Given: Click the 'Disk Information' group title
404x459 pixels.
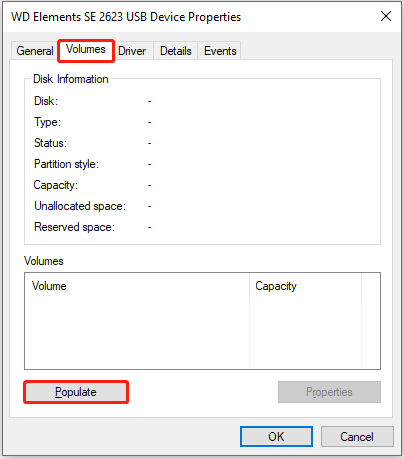Looking at the screenshot, I should click(71, 79).
